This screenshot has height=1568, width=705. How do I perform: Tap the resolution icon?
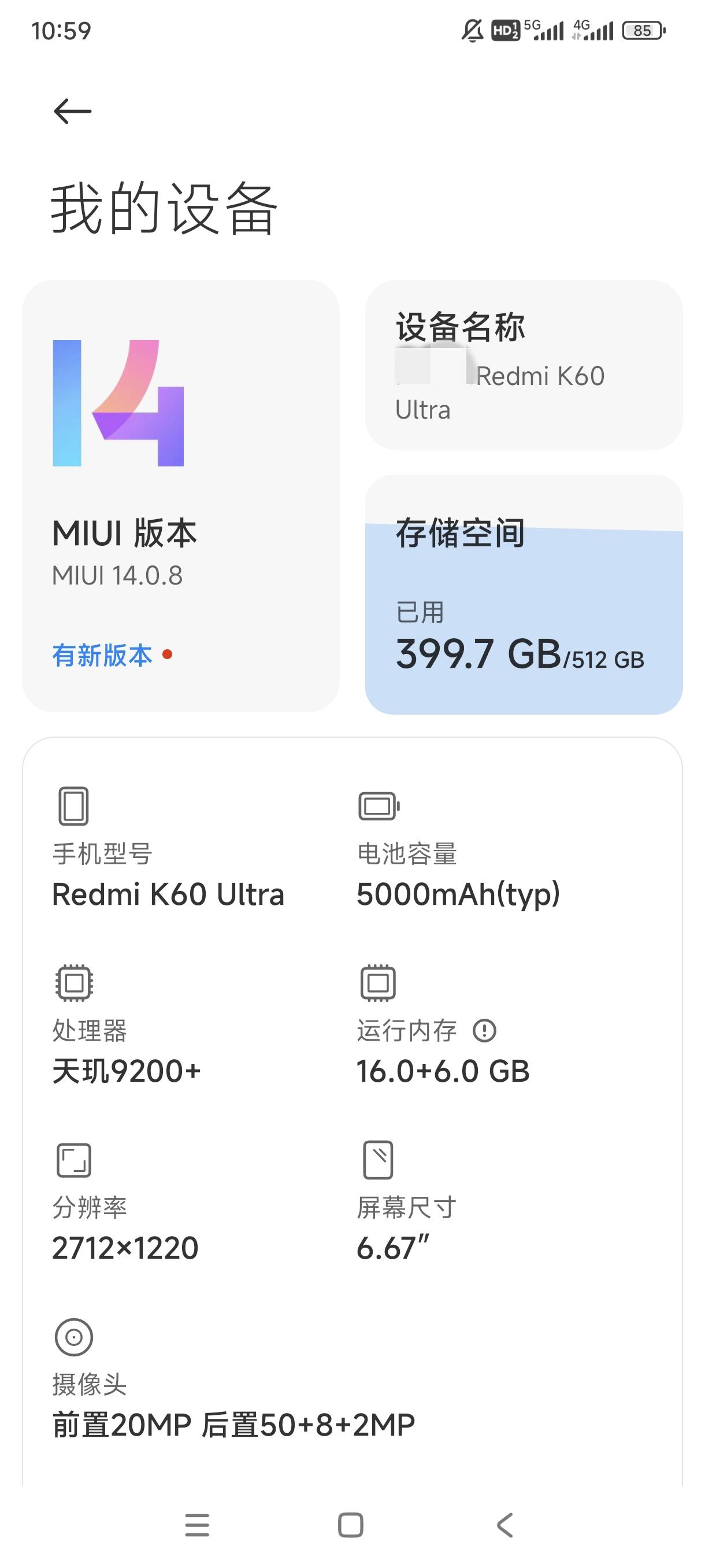coord(73,1160)
